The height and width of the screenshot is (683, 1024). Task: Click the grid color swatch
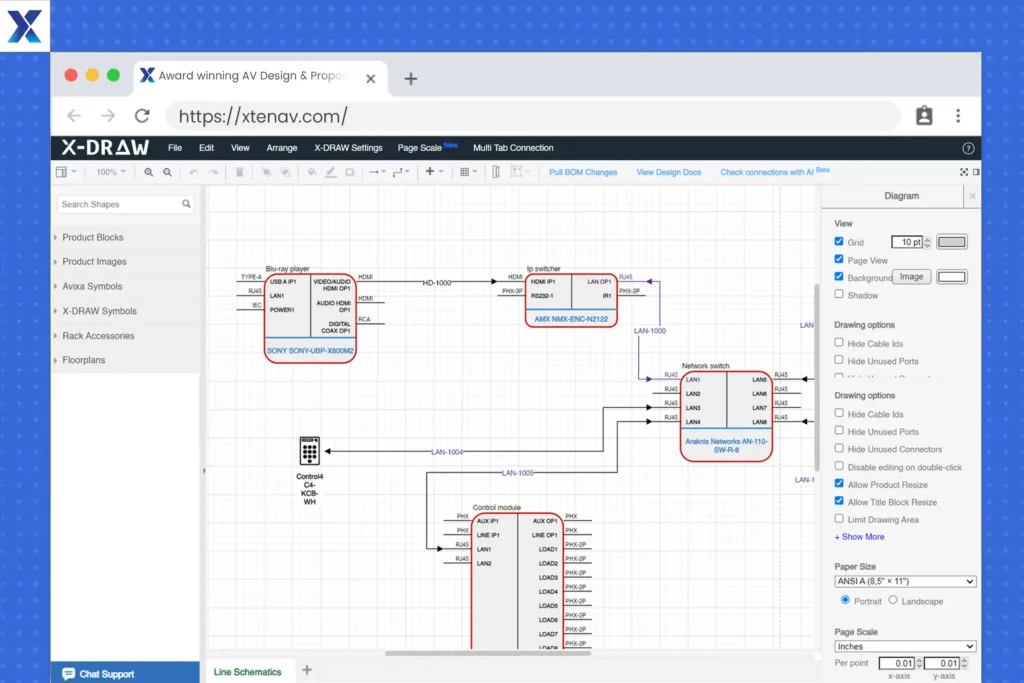click(951, 242)
